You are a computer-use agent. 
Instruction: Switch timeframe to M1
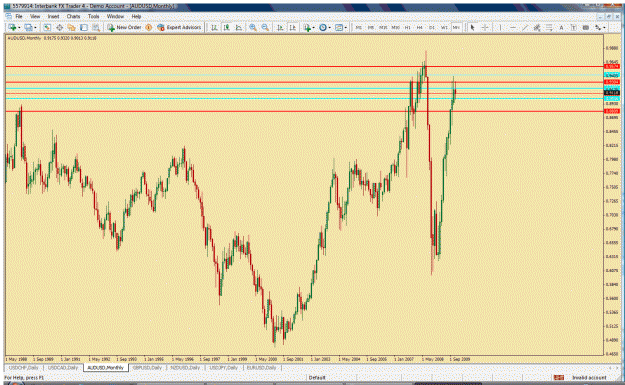[x=359, y=28]
